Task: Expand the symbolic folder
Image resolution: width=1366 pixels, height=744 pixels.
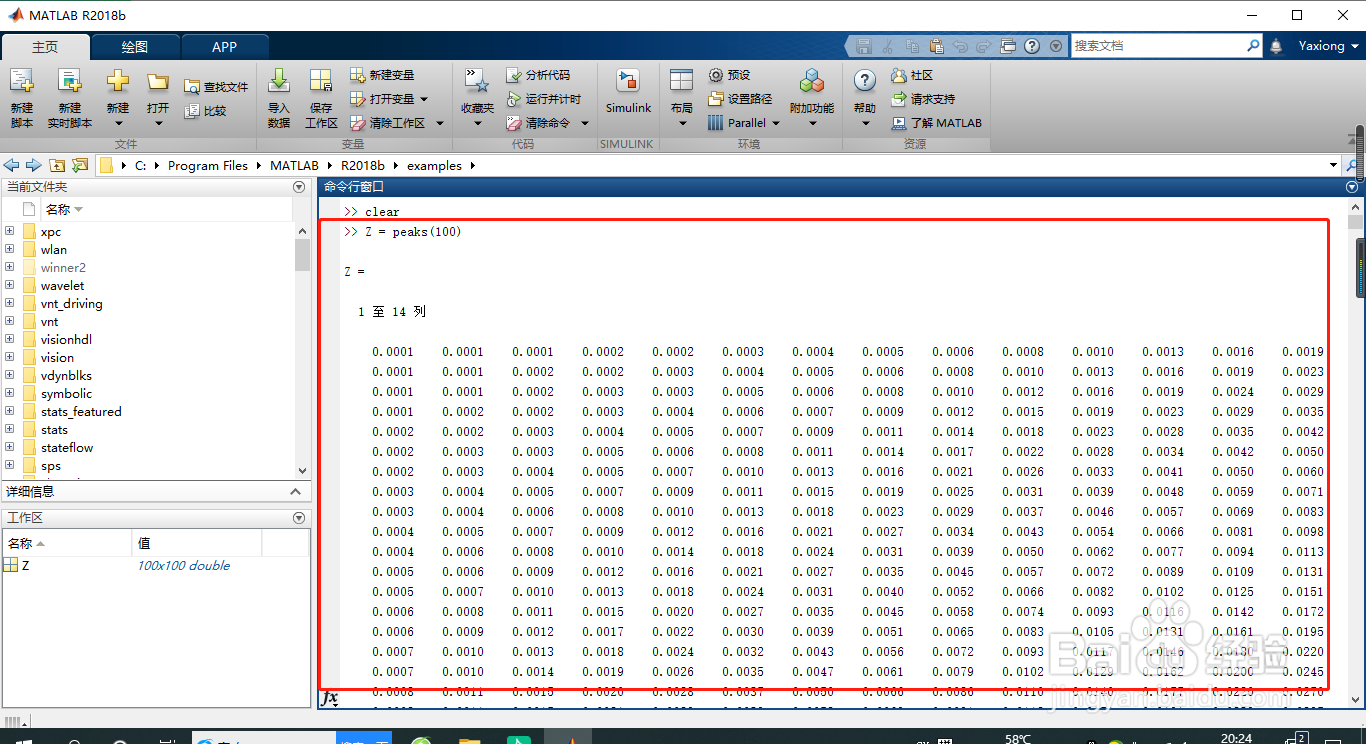Action: [10, 393]
